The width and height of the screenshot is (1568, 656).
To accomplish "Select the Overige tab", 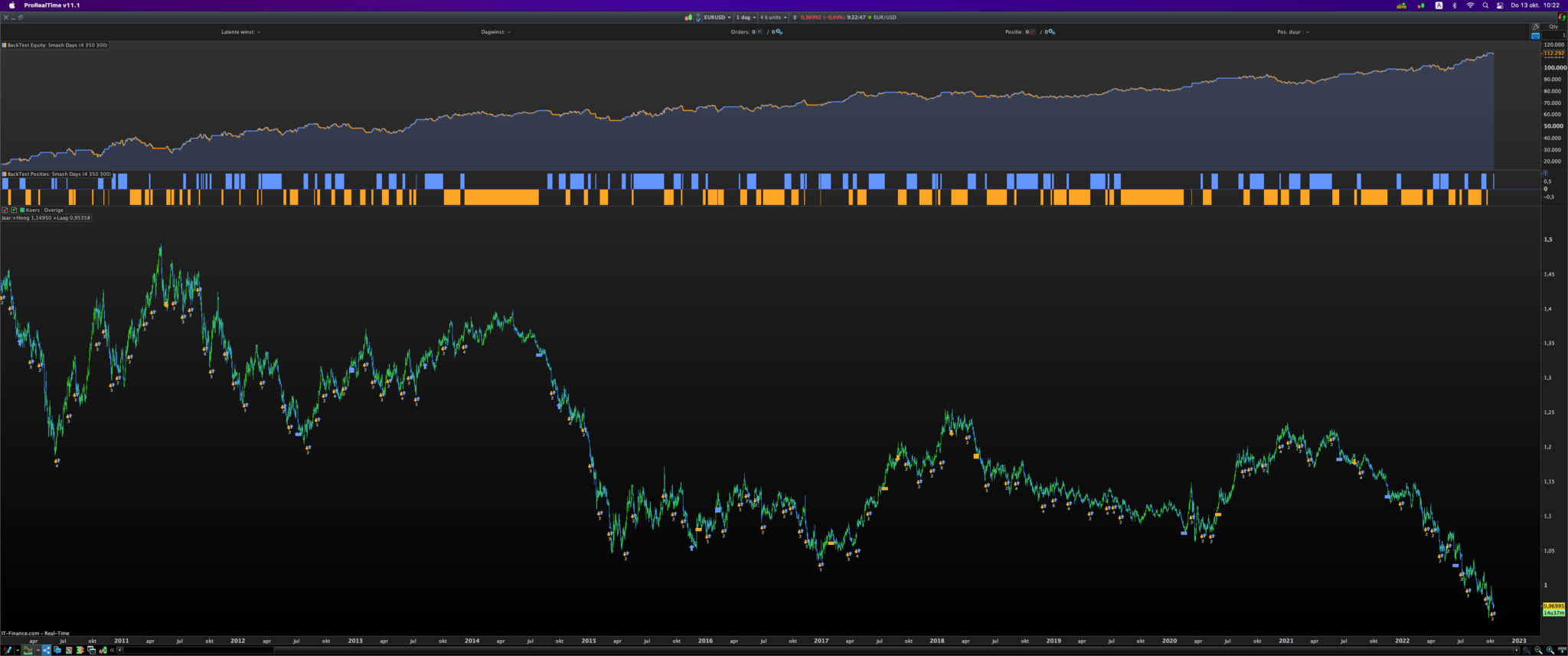I will point(54,210).
